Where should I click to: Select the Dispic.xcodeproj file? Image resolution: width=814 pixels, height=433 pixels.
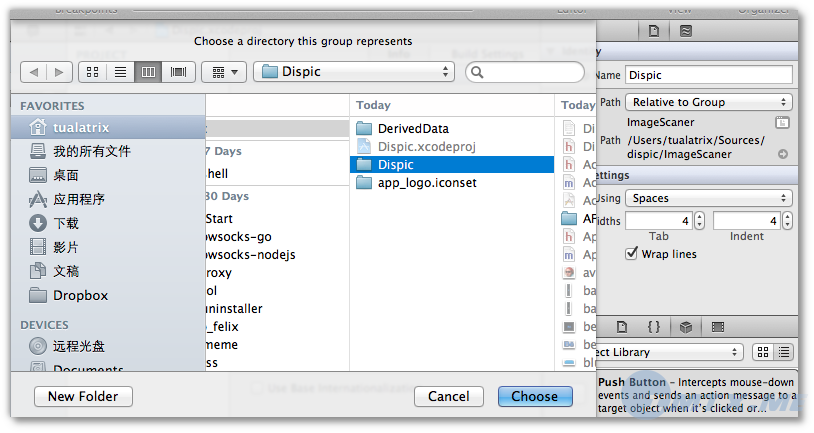coord(452,146)
